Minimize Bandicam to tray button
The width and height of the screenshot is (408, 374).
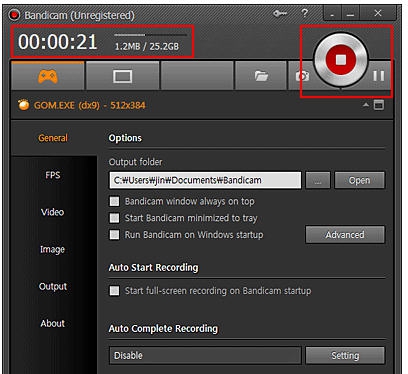(x=332, y=14)
